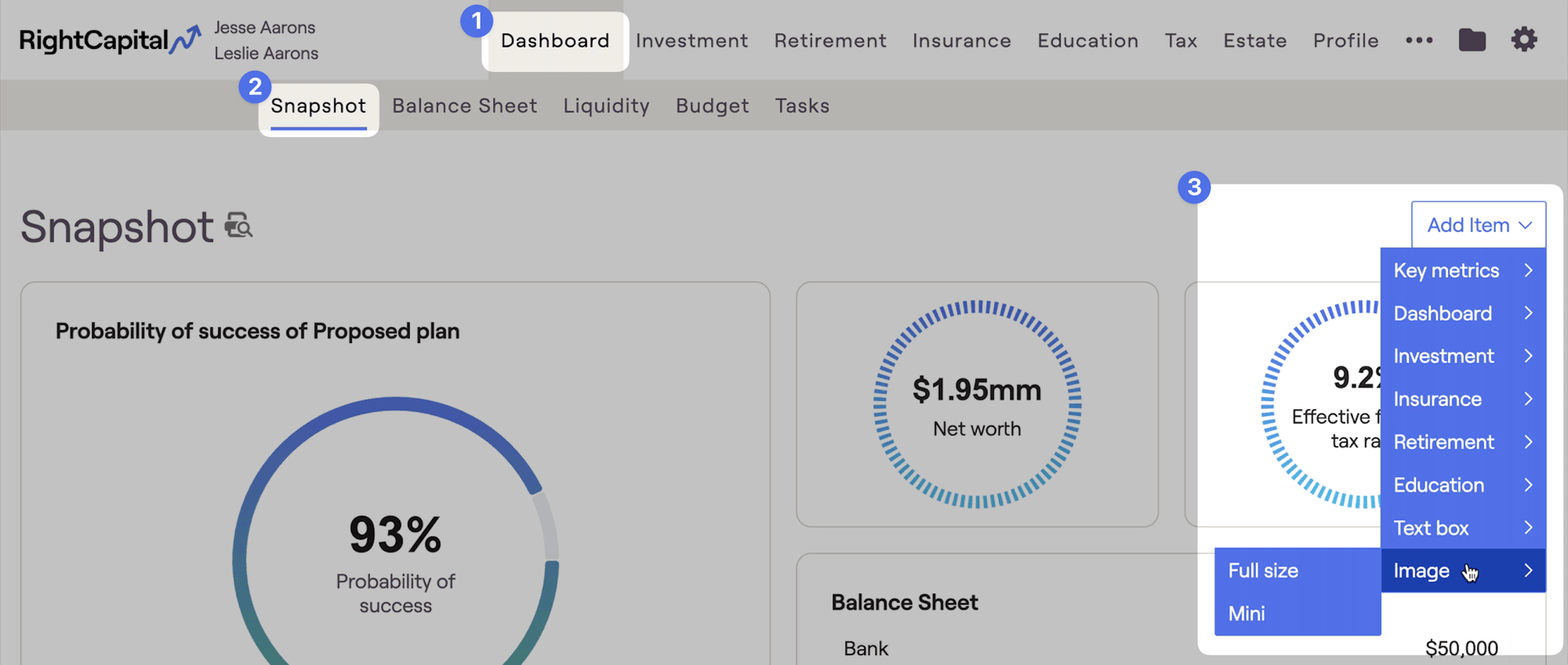Open the settings gear icon
This screenshot has width=1568, height=665.
point(1524,39)
